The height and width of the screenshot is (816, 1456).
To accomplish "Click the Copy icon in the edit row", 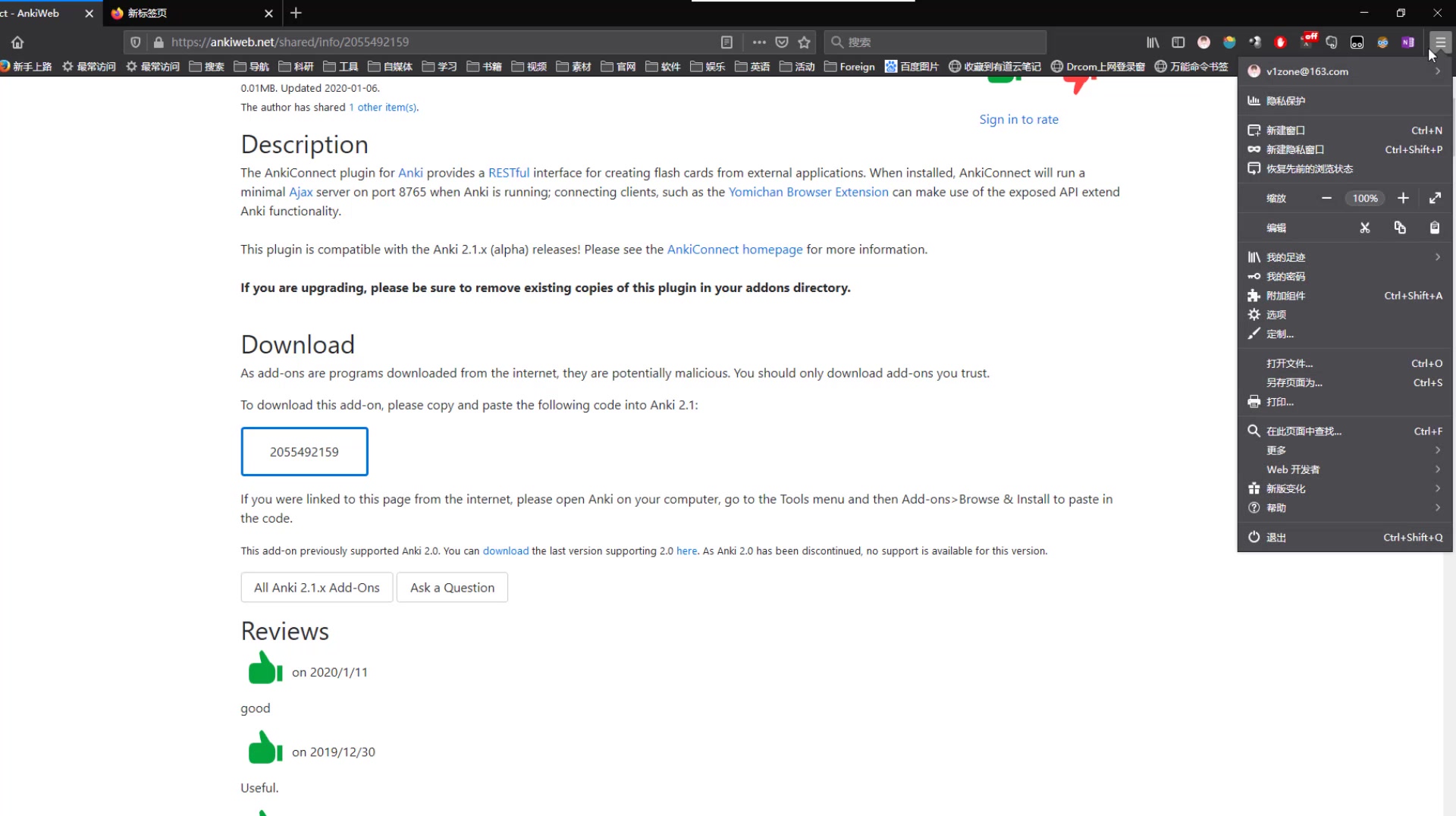I will (x=1400, y=228).
